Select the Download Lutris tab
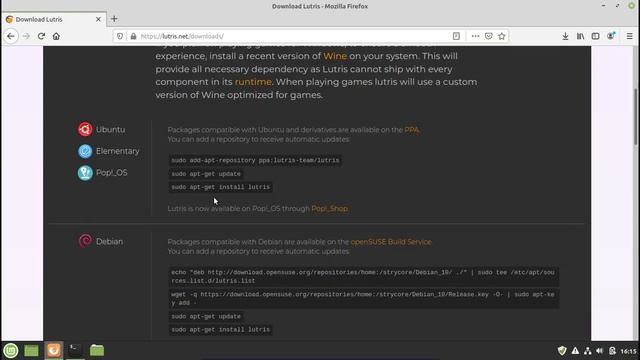 coord(54,19)
